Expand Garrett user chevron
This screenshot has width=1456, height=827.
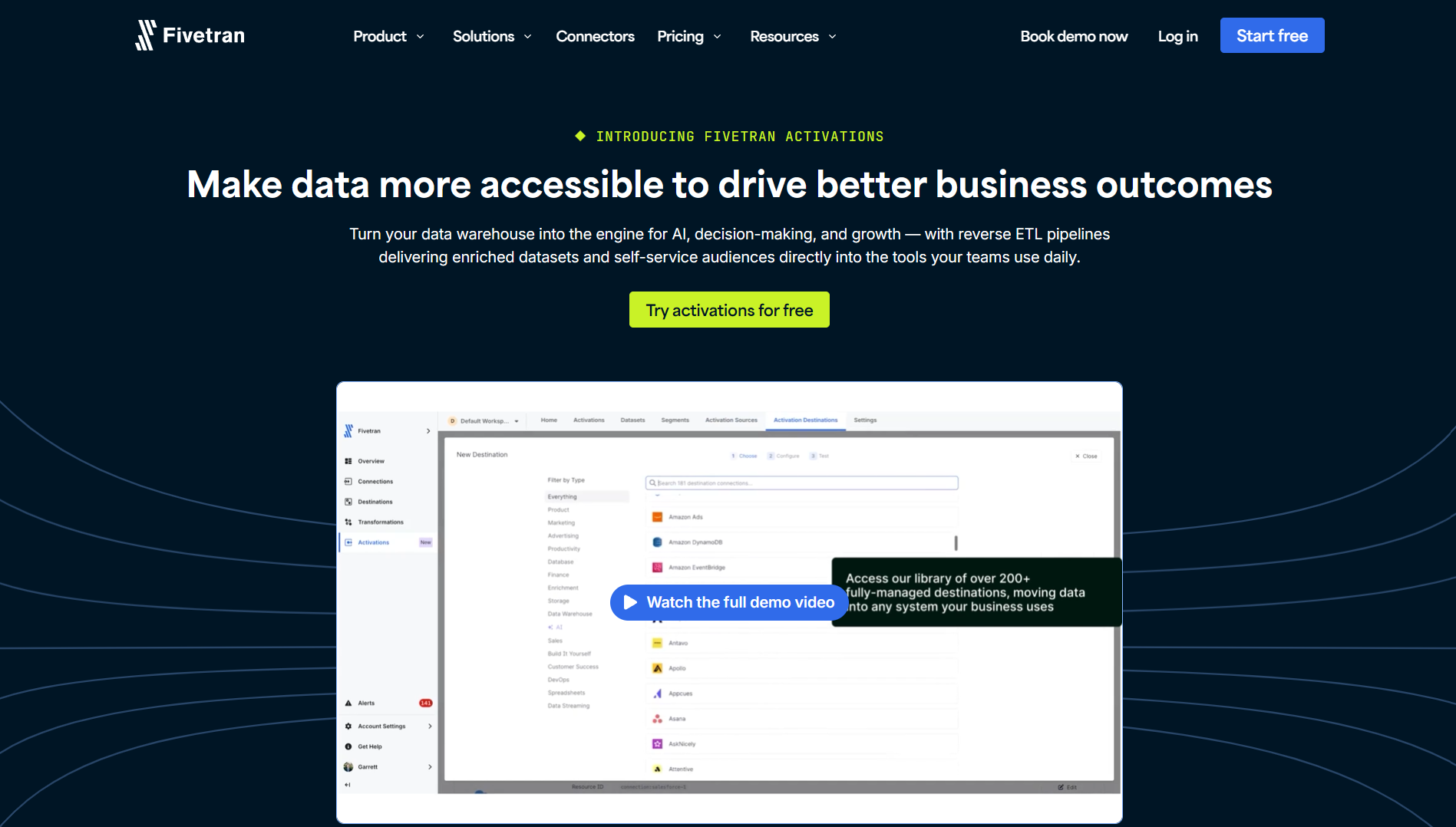click(430, 767)
